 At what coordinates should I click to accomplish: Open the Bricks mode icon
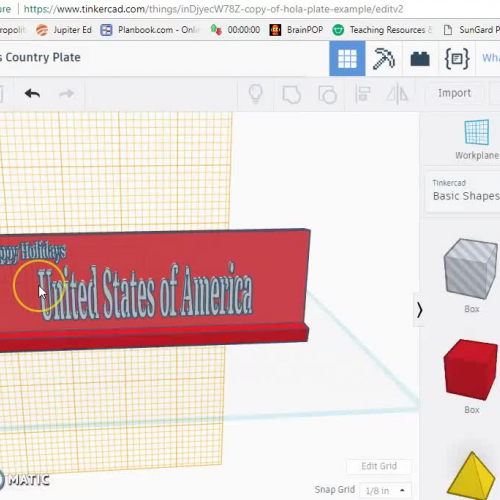click(420, 59)
